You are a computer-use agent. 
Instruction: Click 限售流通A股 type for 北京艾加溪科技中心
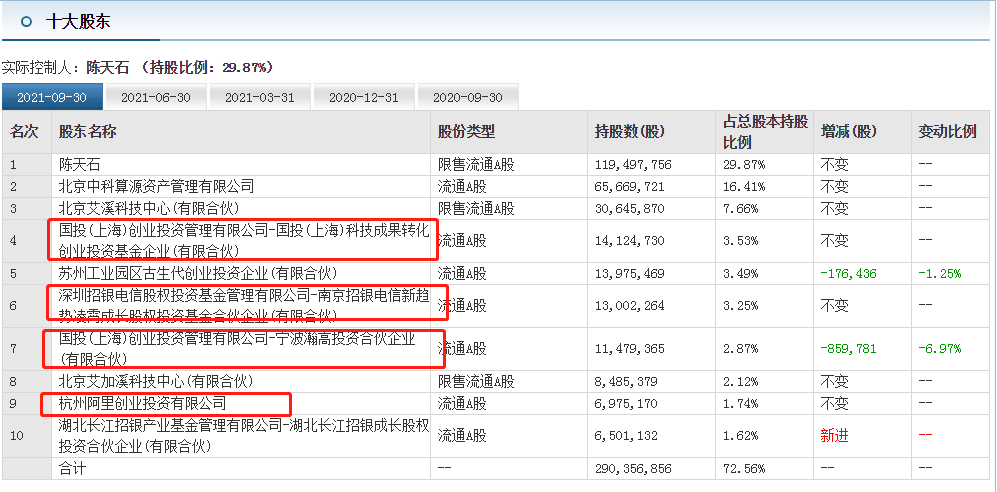476,381
